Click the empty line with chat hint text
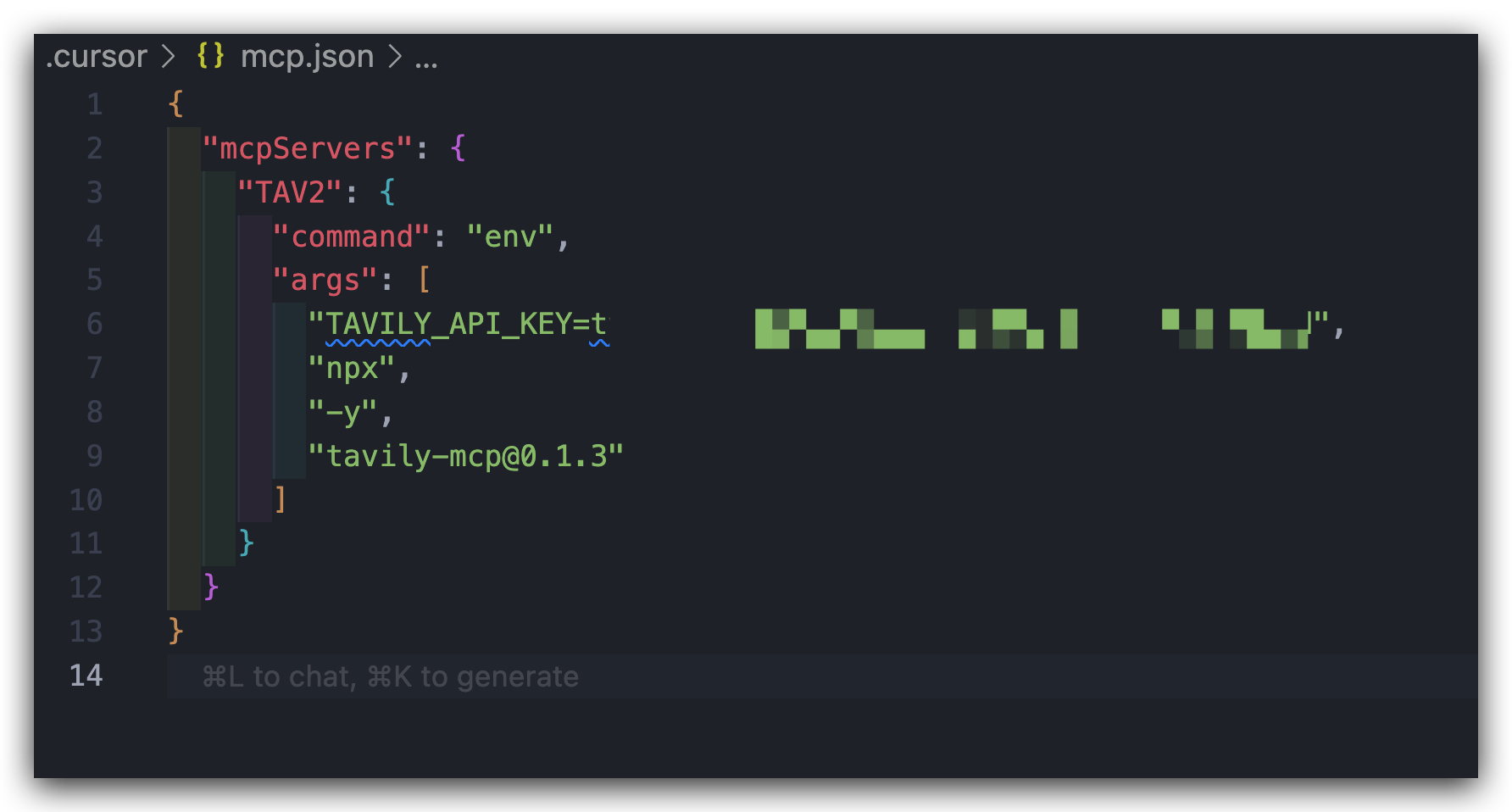 tap(822, 676)
